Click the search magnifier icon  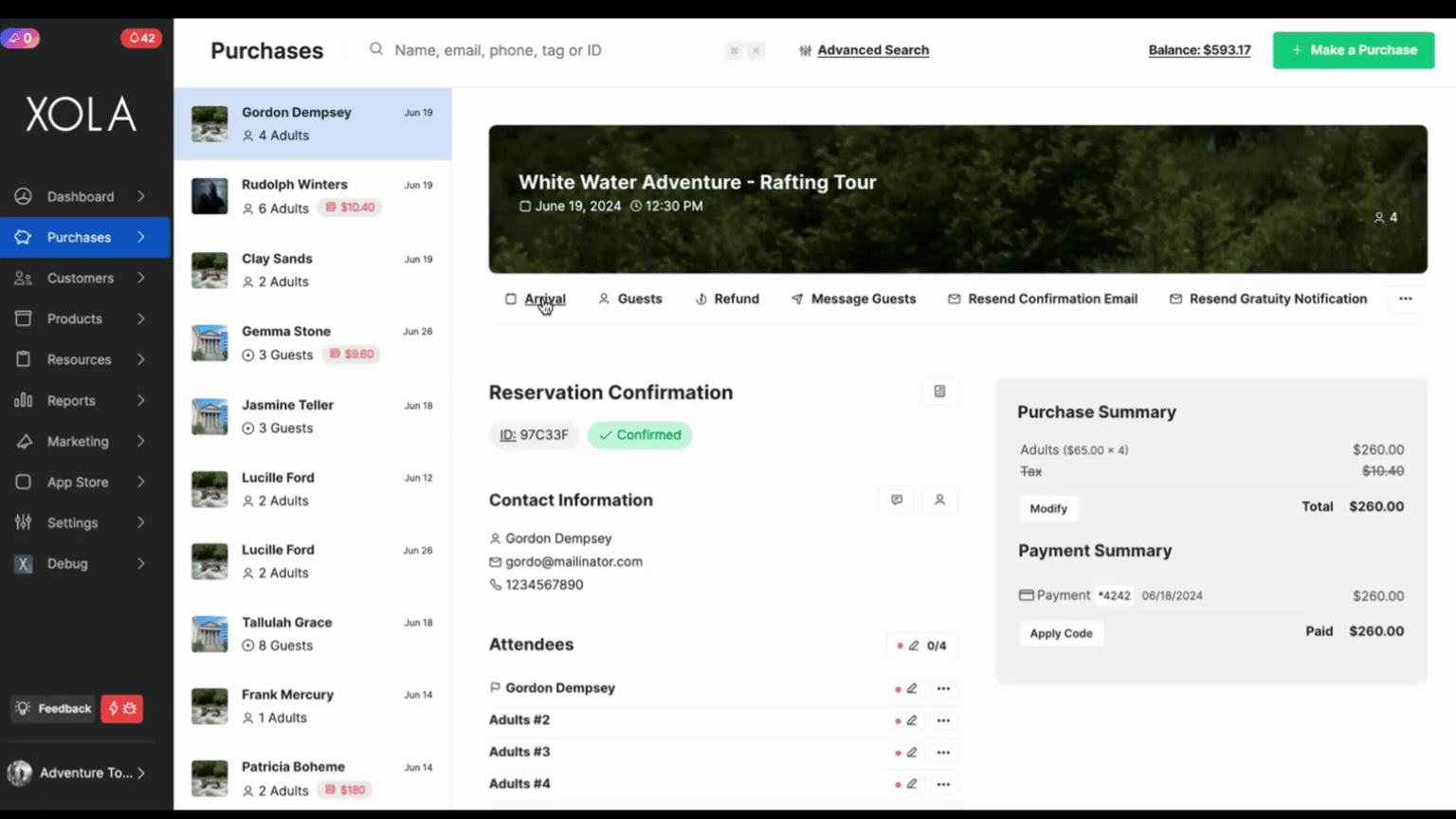376,49
